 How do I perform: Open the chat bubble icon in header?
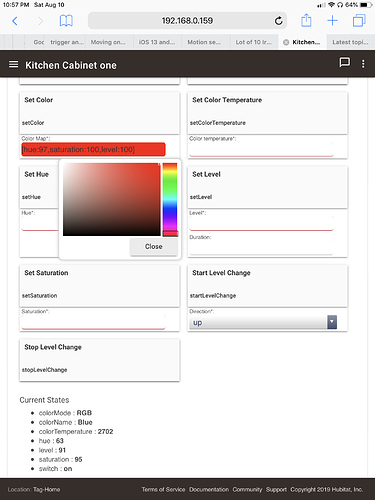pos(344,62)
